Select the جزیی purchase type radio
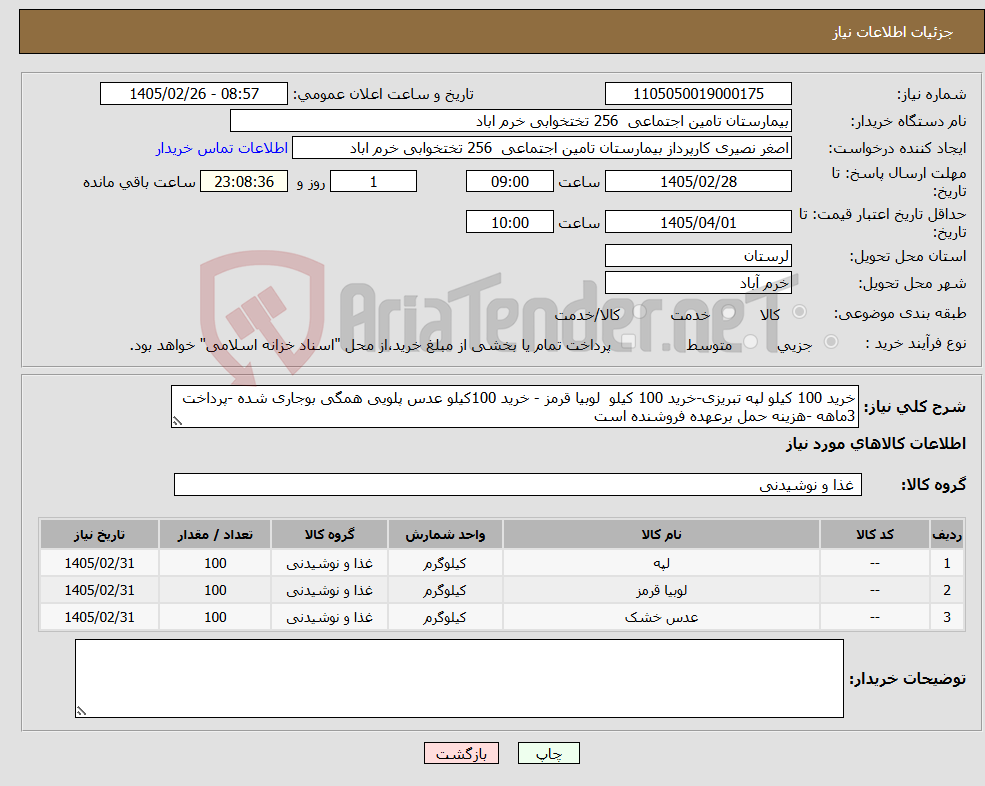Viewport: 985px width, 786px height. click(x=830, y=341)
